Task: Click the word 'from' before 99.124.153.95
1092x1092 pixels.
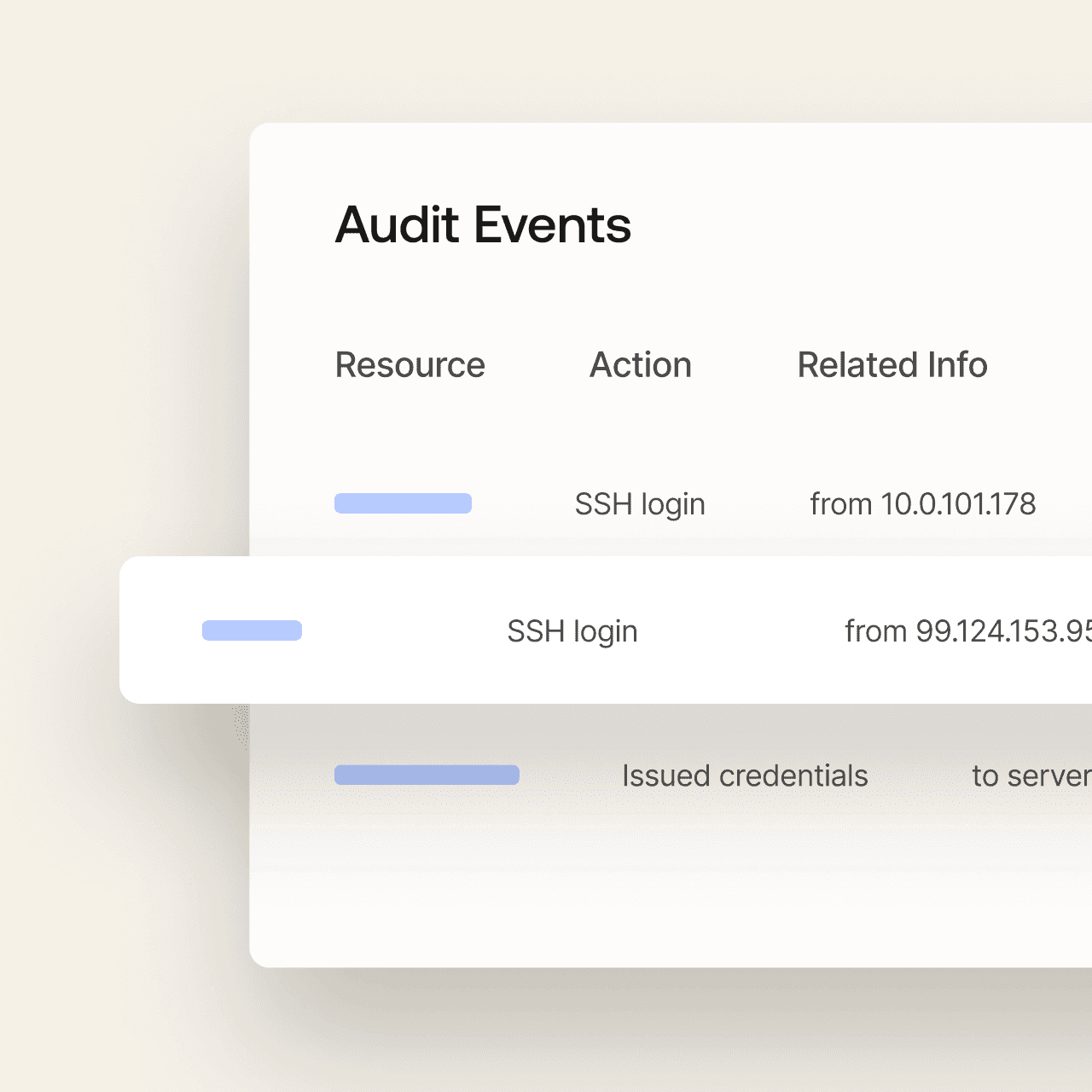Action: coord(875,631)
